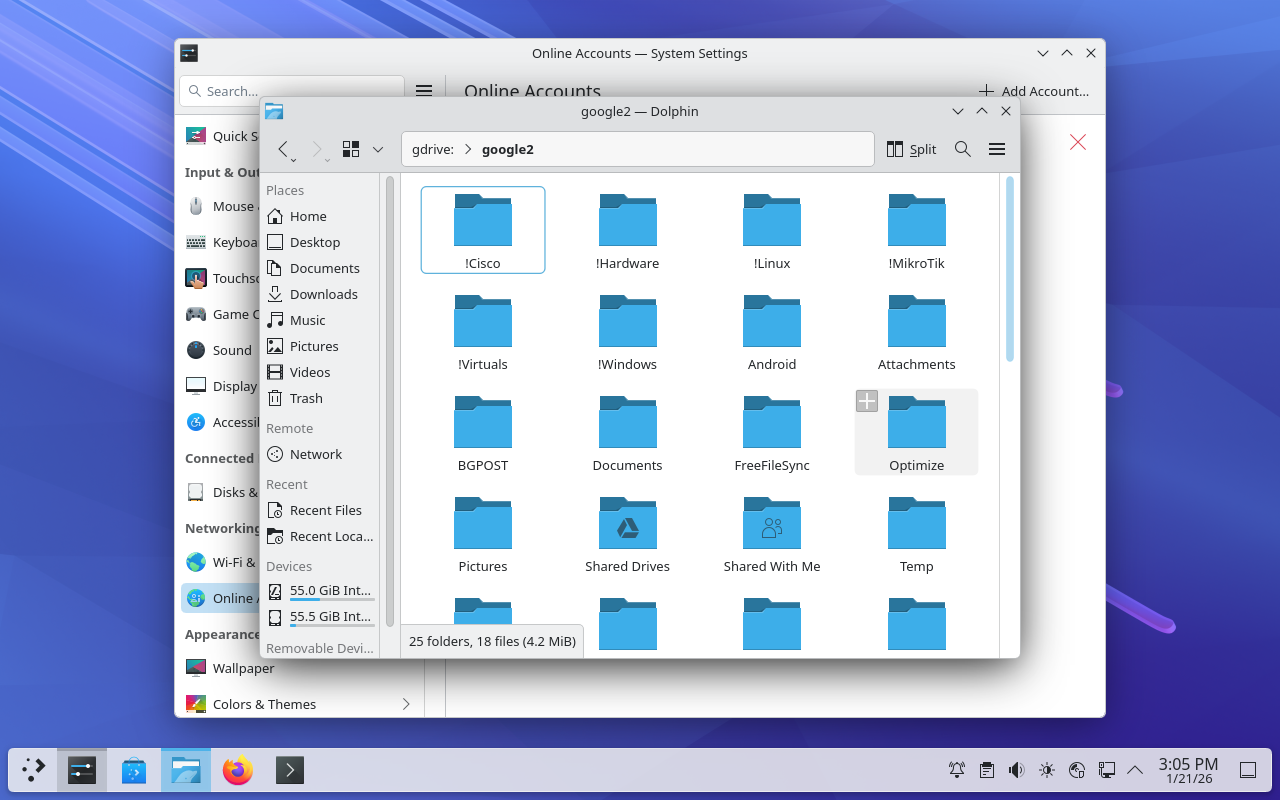1280x800 pixels.
Task: Select Downloads in the Places panel
Action: [x=322, y=294]
